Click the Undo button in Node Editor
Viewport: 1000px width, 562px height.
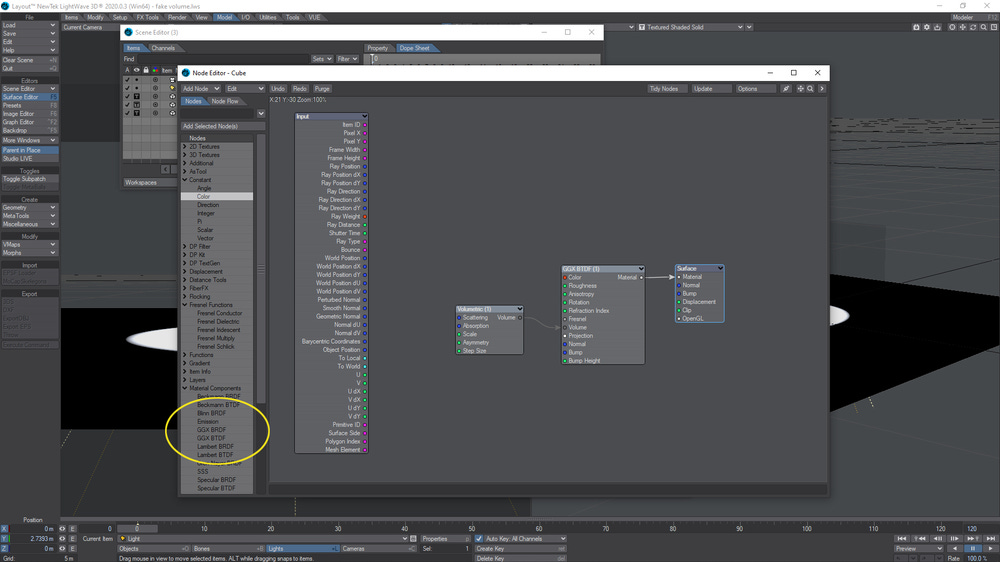[x=277, y=89]
